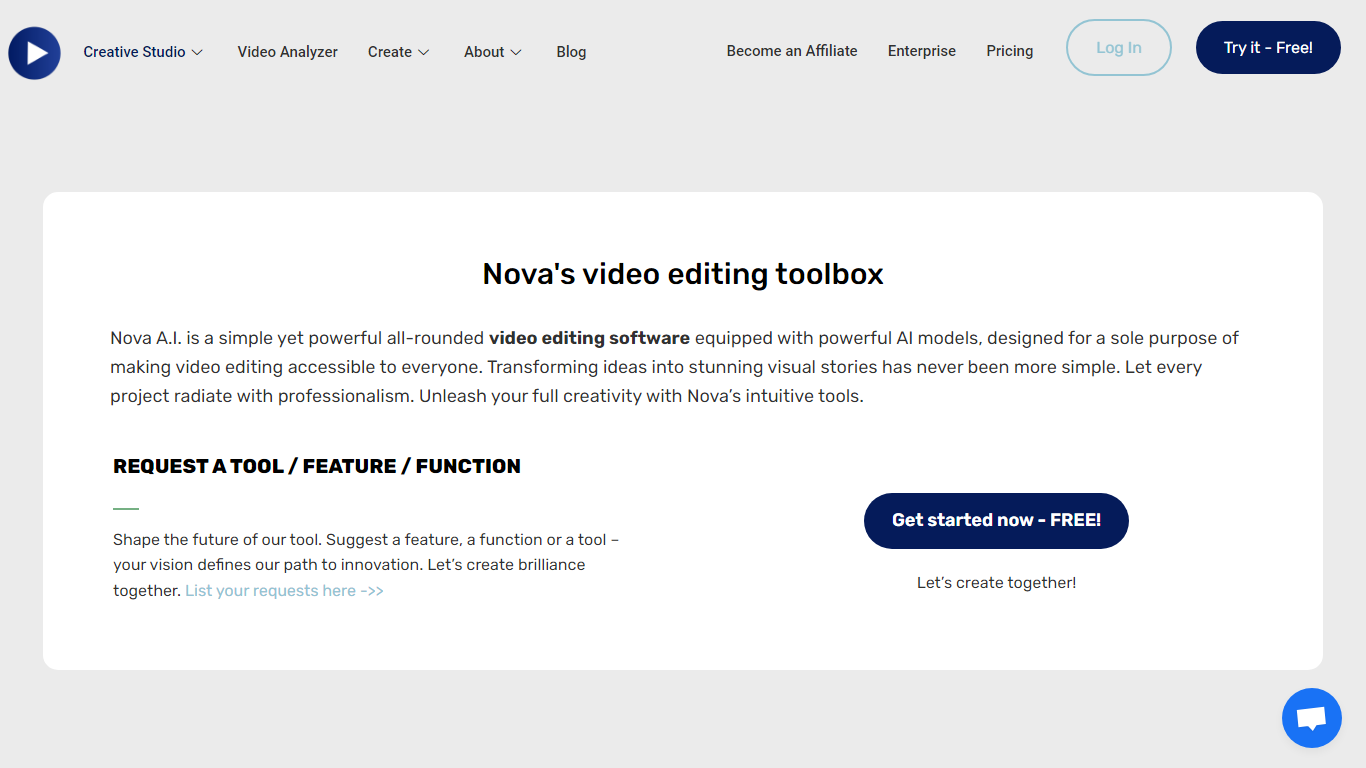
Task: View the Pricing page
Action: click(1009, 51)
